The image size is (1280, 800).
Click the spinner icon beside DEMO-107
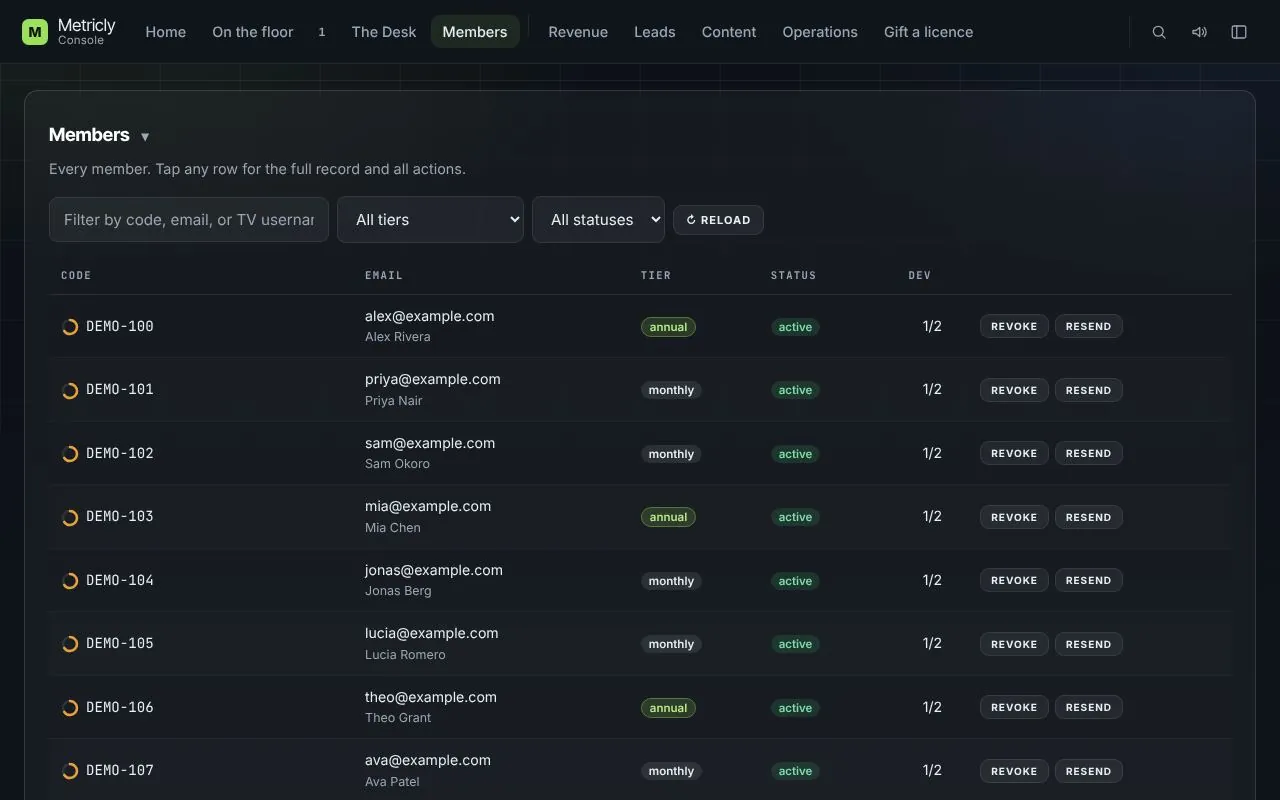point(70,771)
